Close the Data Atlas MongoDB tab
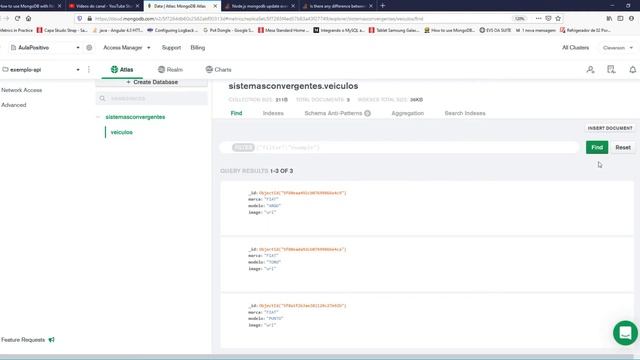This screenshot has width=640, height=360. click(215, 6)
